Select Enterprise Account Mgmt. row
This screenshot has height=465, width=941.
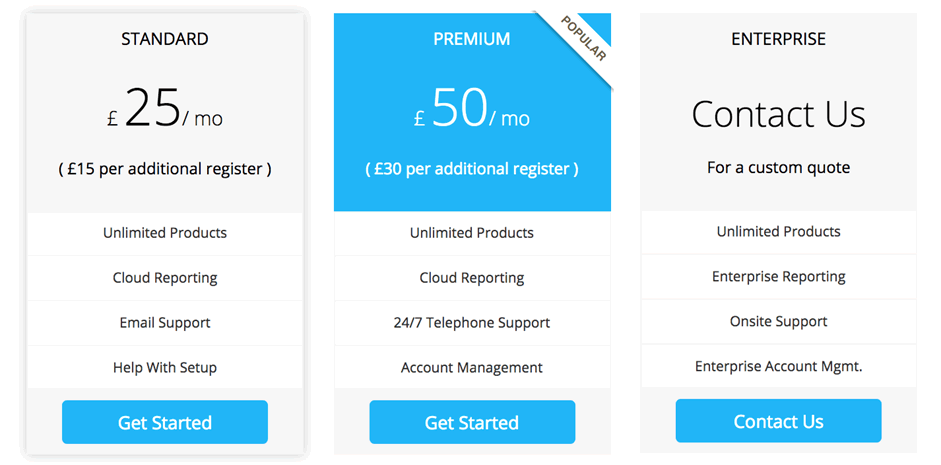pyautogui.click(x=778, y=366)
